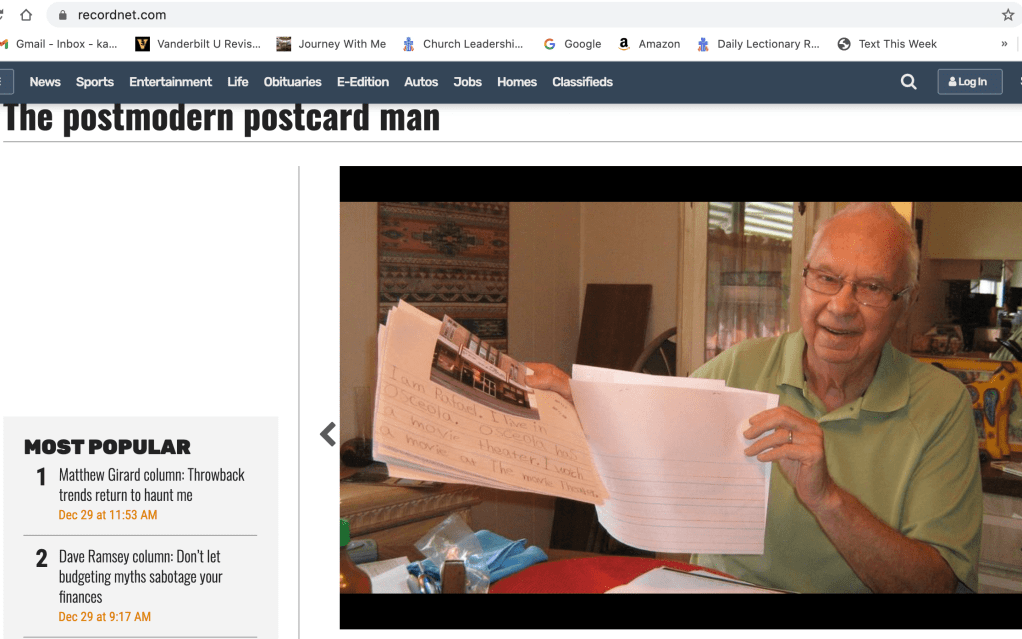Click the Log In button

(x=969, y=82)
